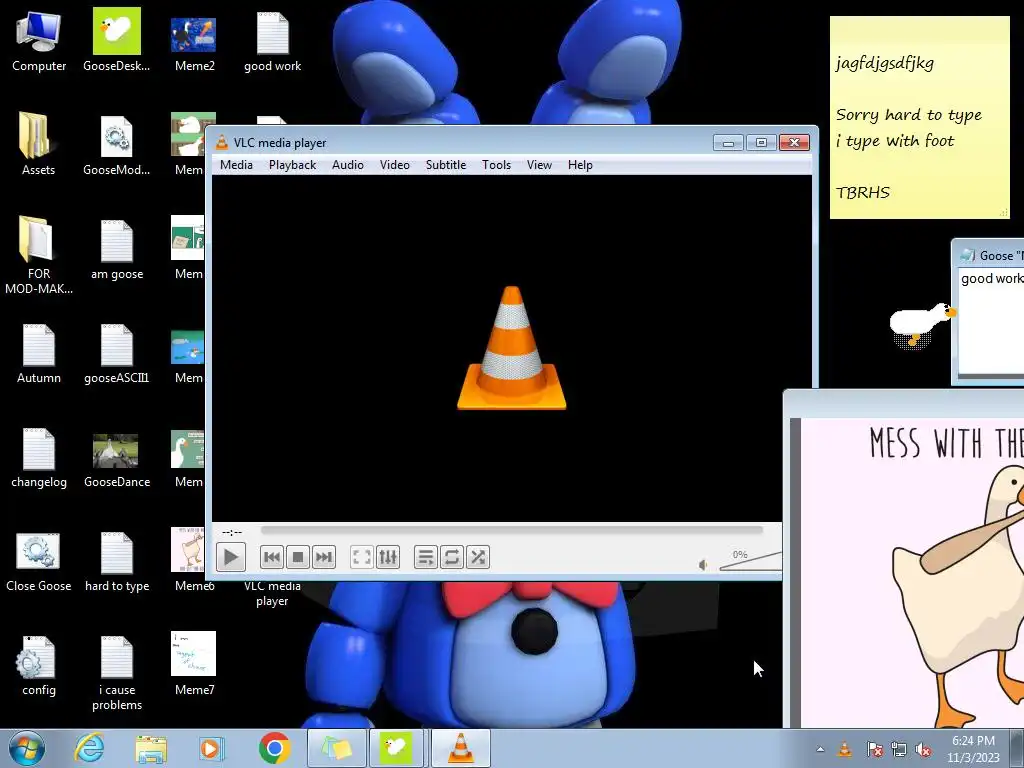The height and width of the screenshot is (768, 1024).
Task: Set VLC volume slider level
Action: 750,562
